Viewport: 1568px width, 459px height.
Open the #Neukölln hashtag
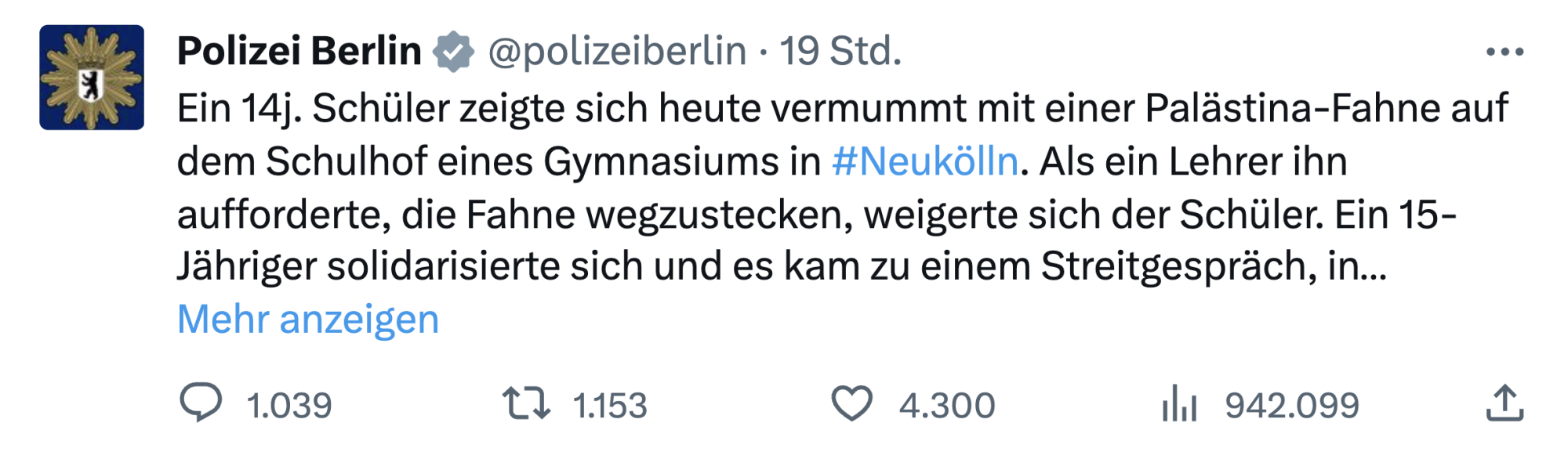pos(925,162)
